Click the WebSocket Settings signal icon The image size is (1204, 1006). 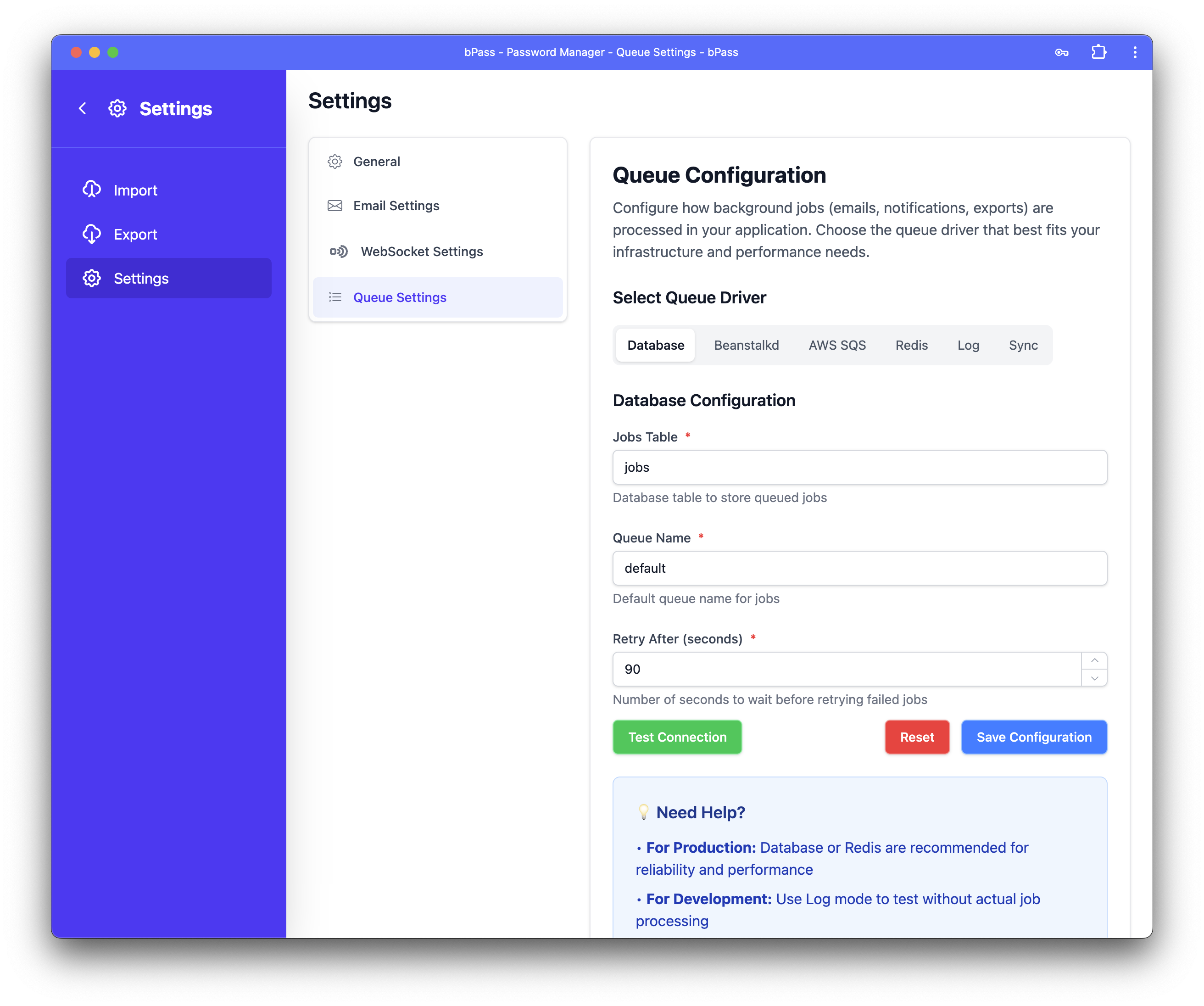pyautogui.click(x=338, y=251)
